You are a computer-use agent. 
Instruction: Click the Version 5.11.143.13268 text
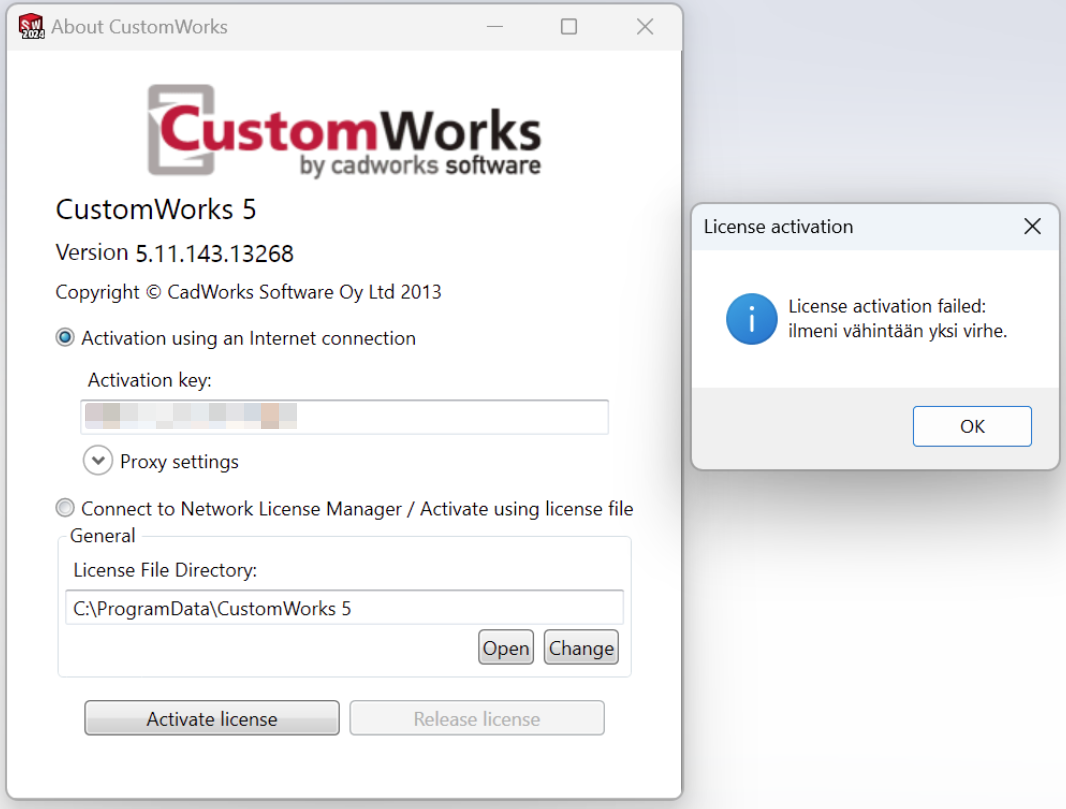175,253
